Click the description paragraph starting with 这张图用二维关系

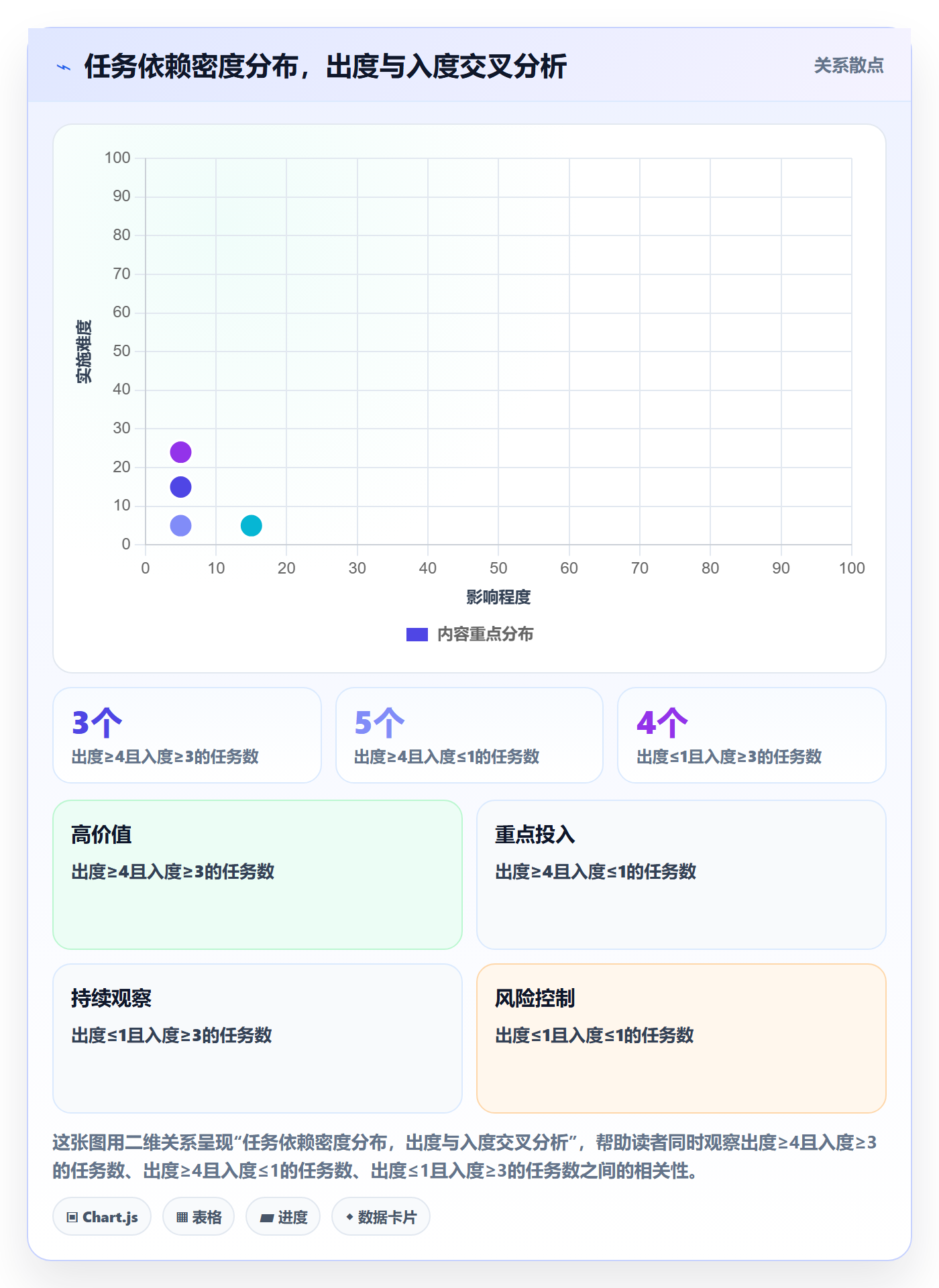(x=465, y=1157)
